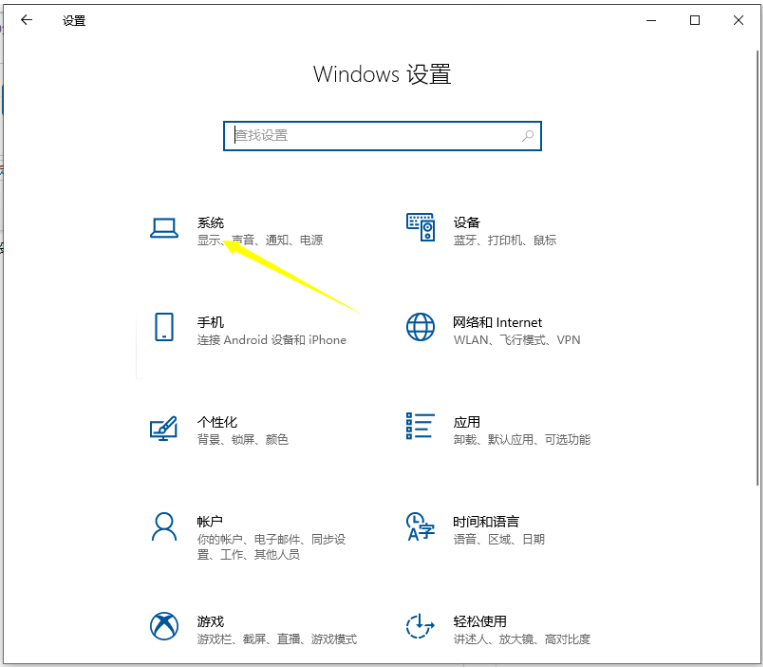
Task: Open the 系统 settings title
Action: 210,223
